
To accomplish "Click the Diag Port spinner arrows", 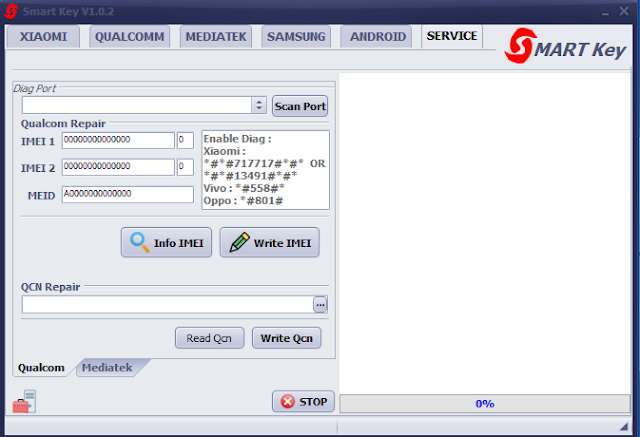I will click(259, 105).
